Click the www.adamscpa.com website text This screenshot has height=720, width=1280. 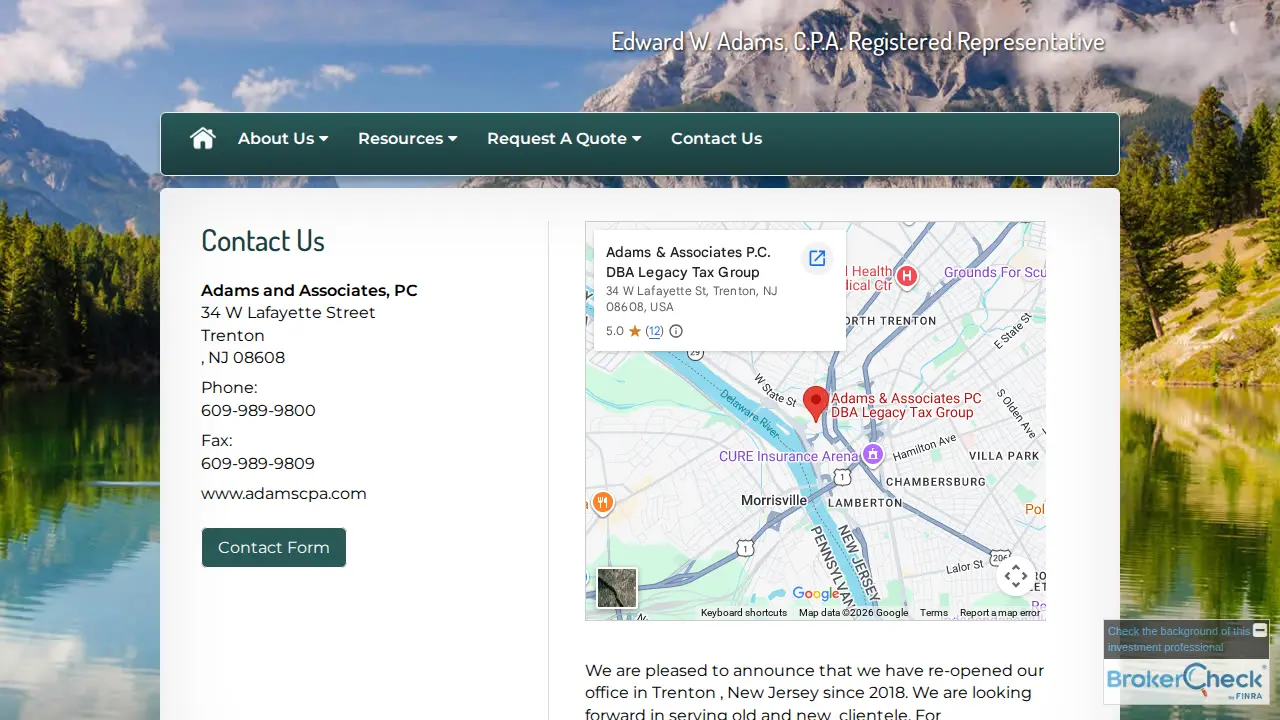(284, 494)
